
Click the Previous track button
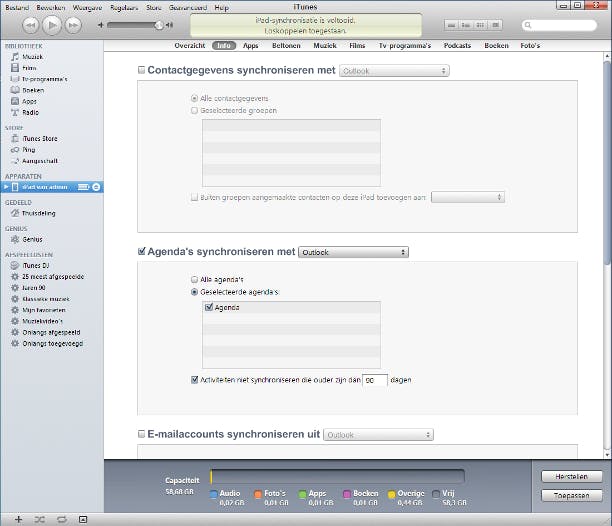tap(30, 25)
